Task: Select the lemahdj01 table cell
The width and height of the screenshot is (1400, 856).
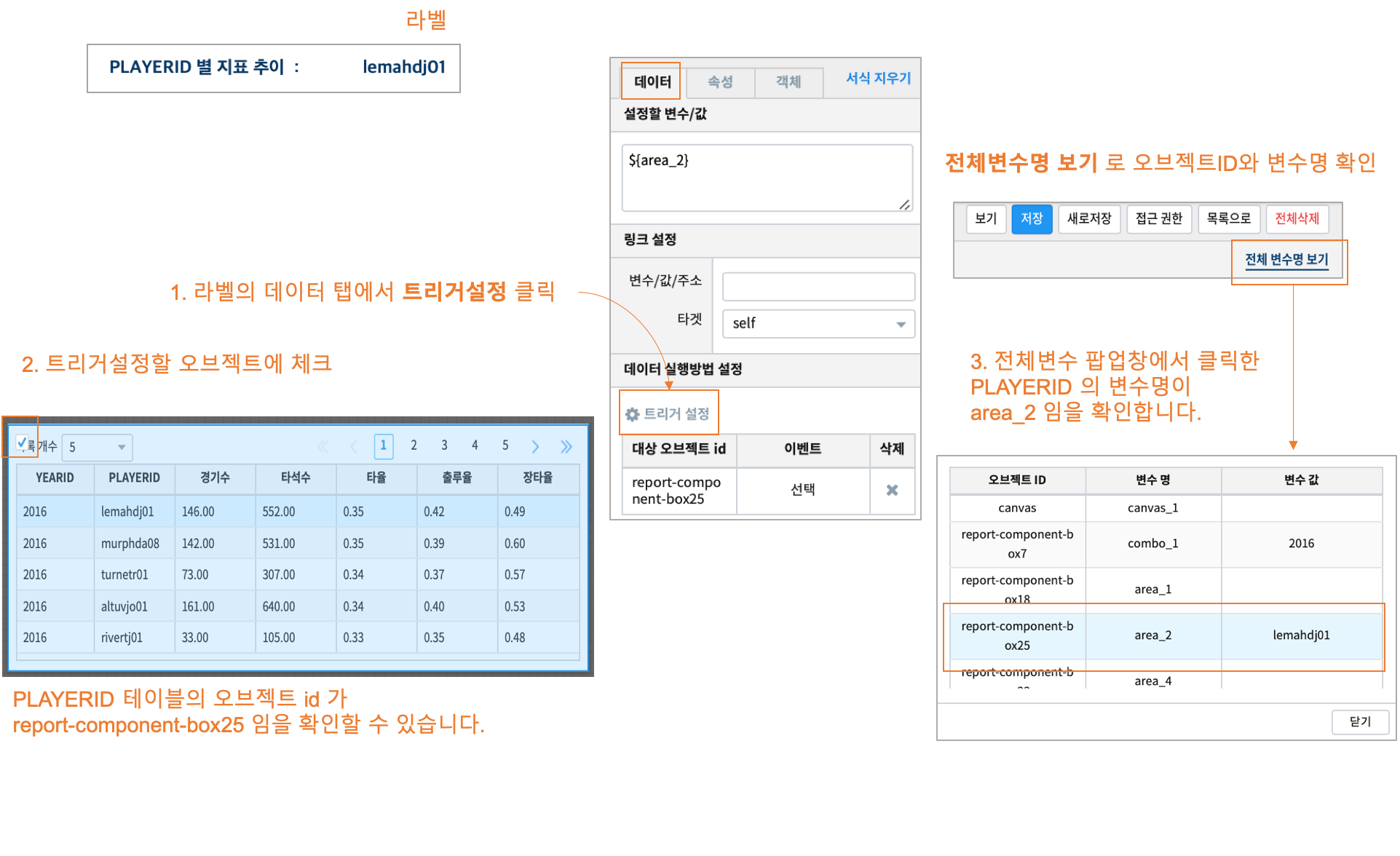Action: (134, 512)
